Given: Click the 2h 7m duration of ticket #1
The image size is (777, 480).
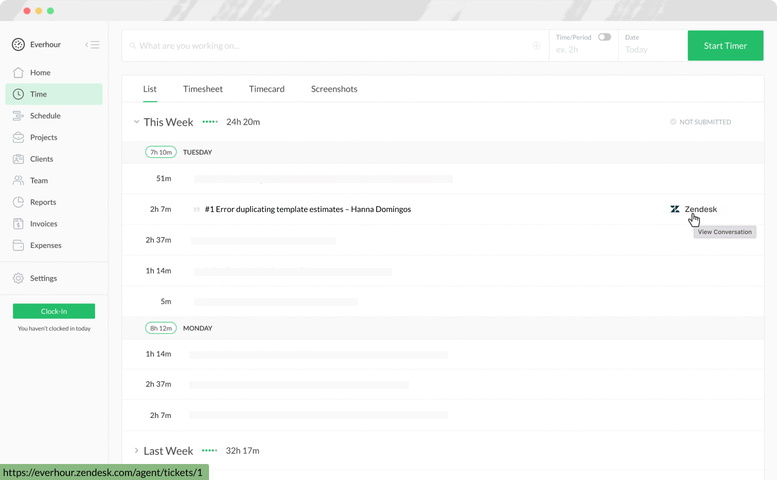Looking at the screenshot, I should pyautogui.click(x=161, y=209).
